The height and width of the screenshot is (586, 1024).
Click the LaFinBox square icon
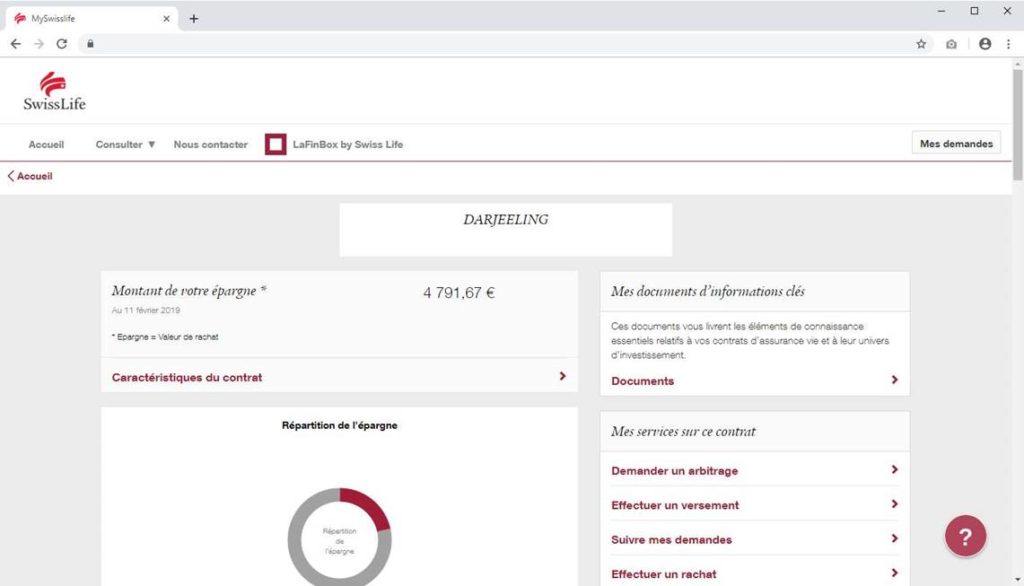click(x=276, y=144)
